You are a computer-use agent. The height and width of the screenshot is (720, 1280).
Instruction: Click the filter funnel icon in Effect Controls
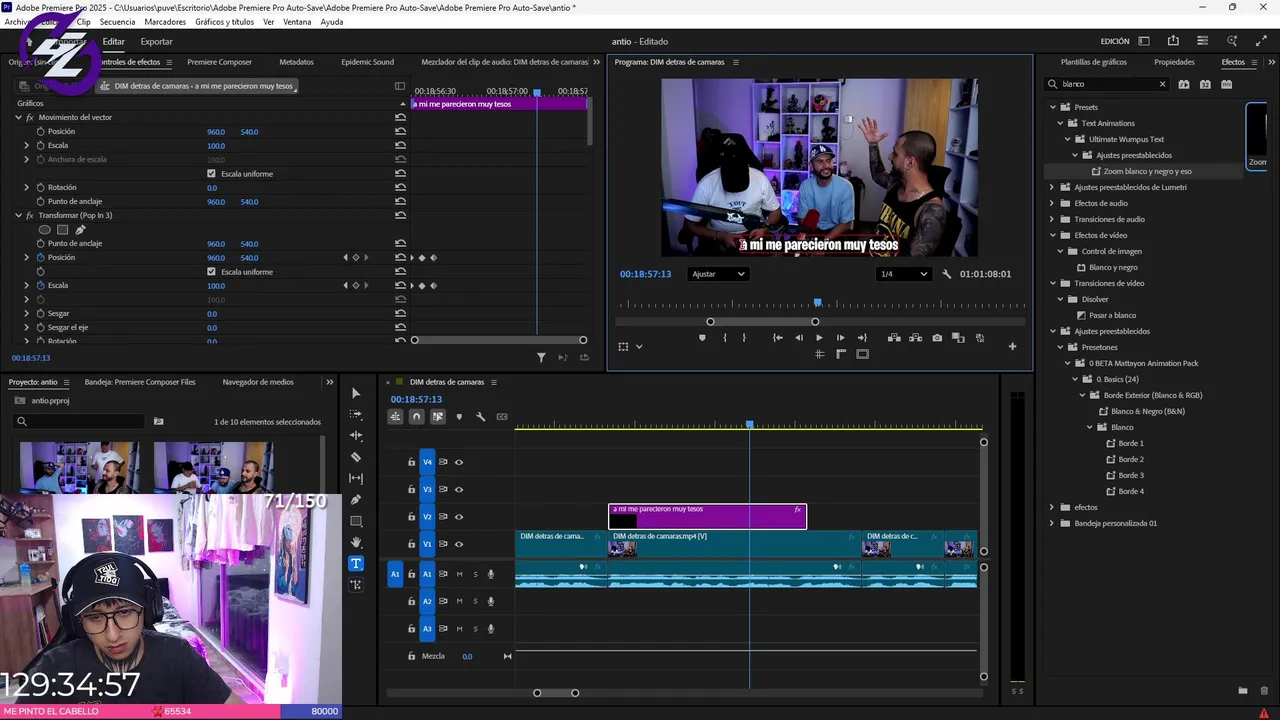tap(541, 357)
